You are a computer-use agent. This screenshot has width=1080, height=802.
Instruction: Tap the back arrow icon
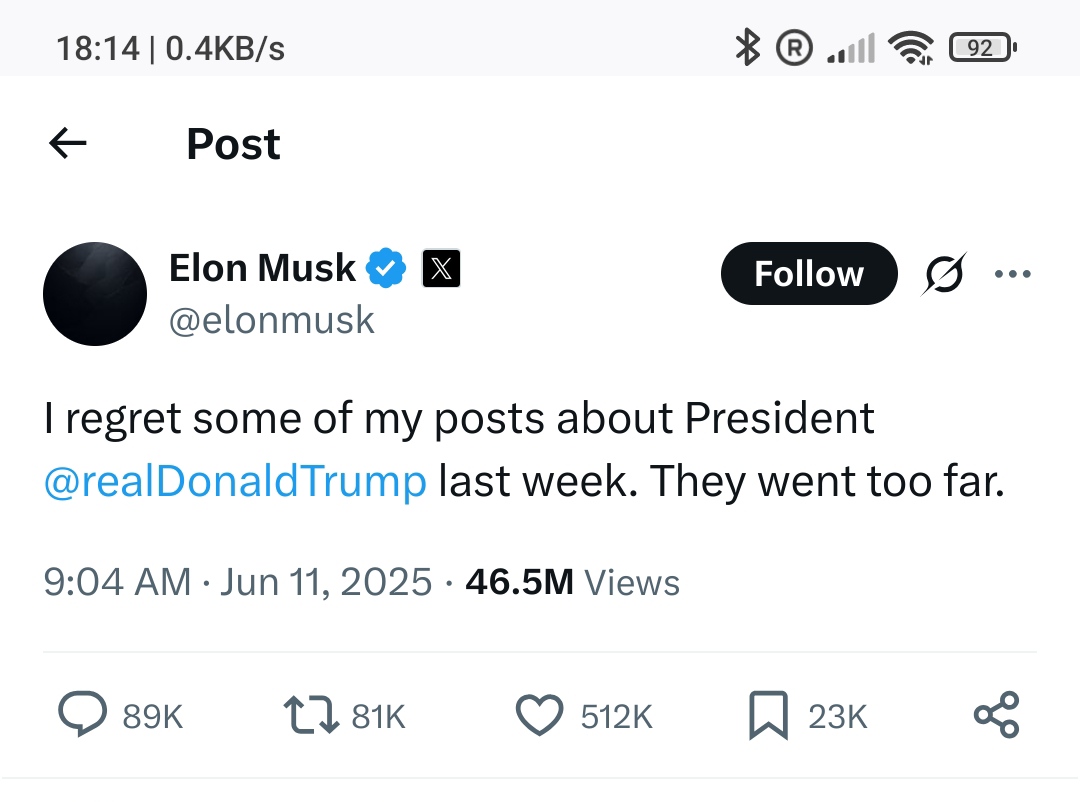pos(68,144)
